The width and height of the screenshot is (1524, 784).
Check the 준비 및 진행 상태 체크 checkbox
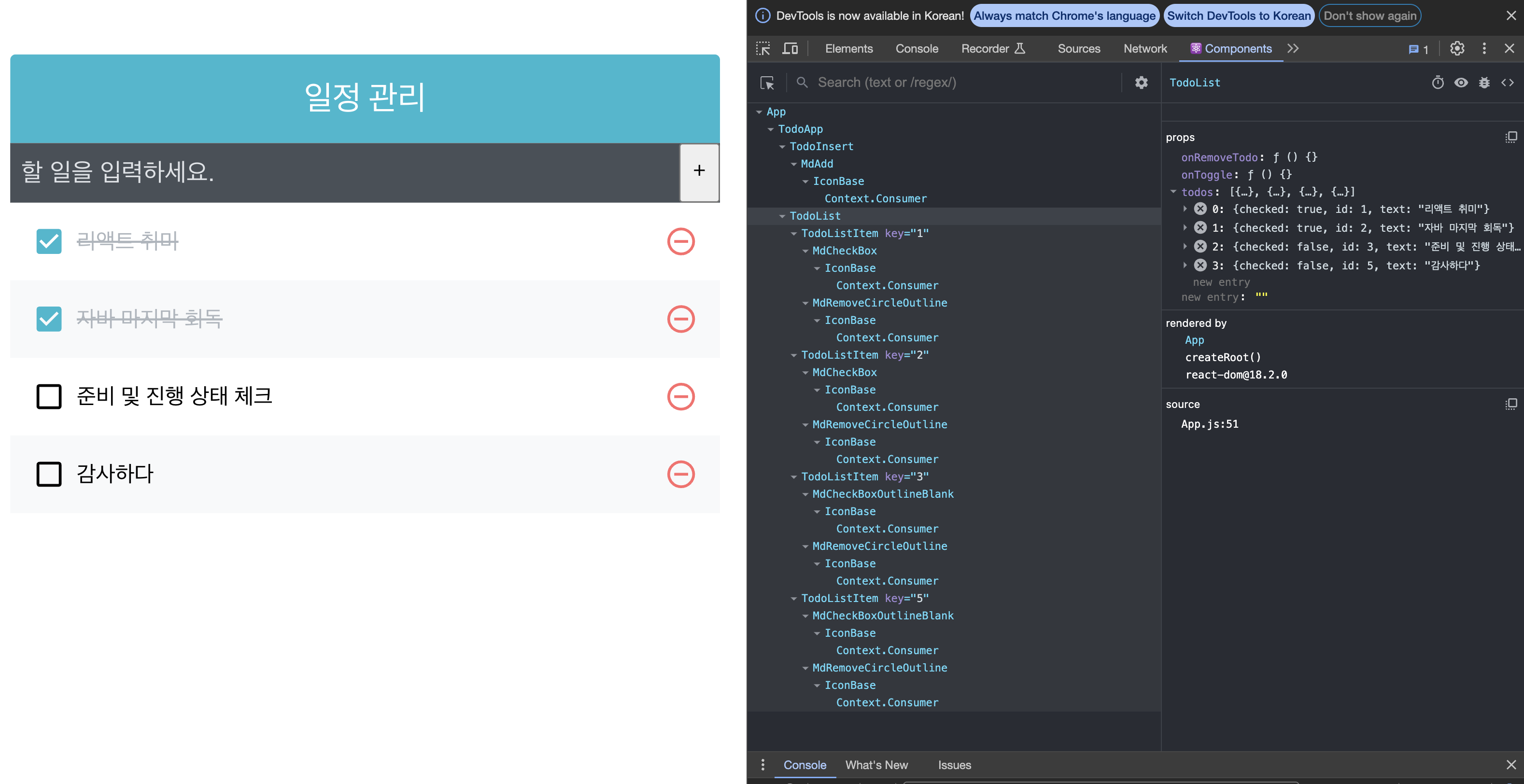pyautogui.click(x=48, y=396)
